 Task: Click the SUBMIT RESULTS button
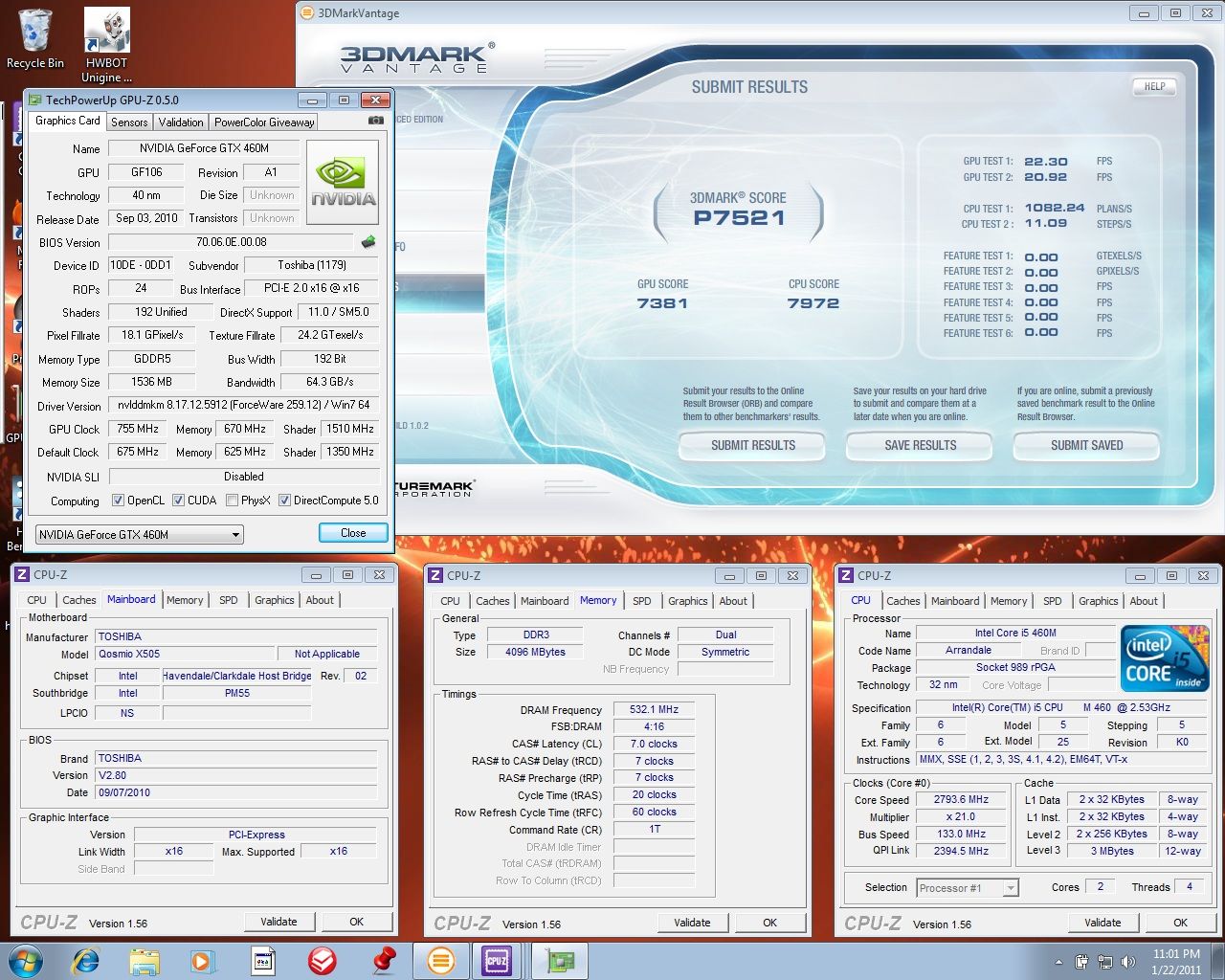(753, 446)
